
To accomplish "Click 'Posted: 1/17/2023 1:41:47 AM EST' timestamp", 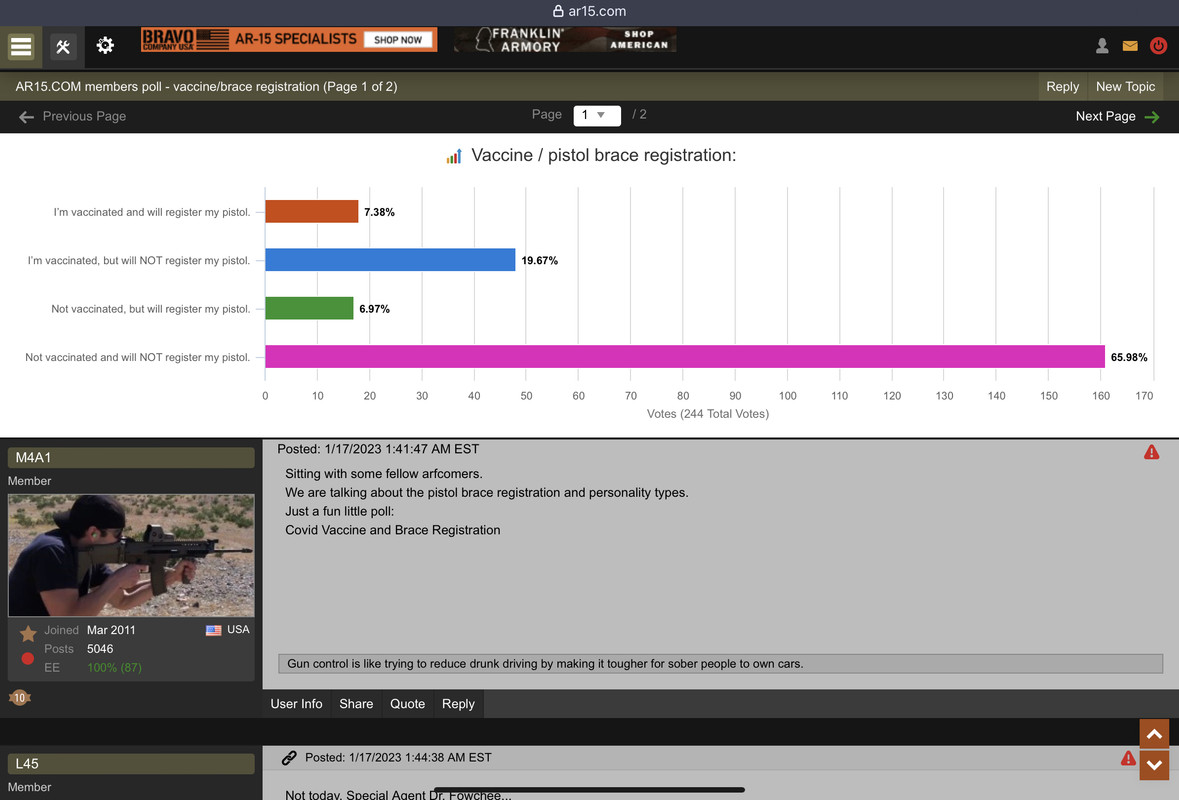I will tap(378, 449).
